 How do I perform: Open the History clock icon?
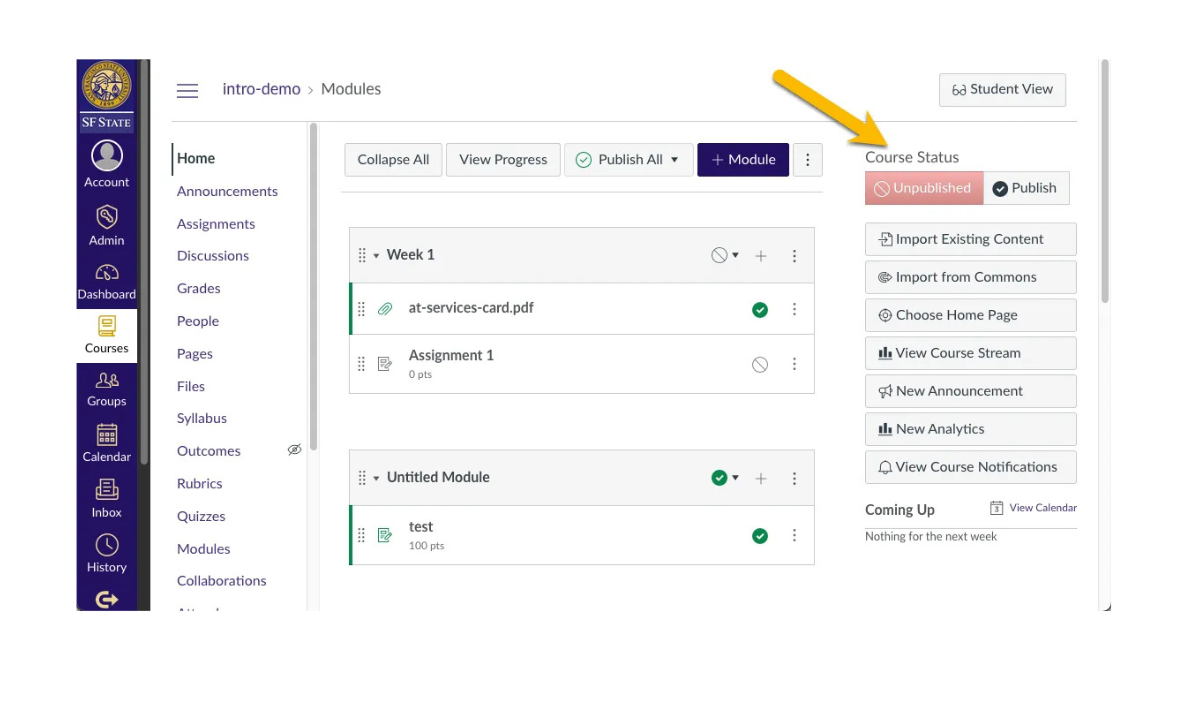107,545
